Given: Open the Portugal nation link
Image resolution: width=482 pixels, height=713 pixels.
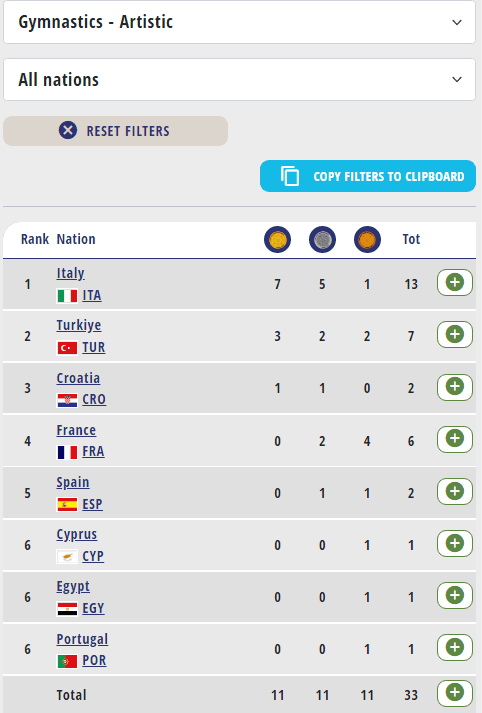Looking at the screenshot, I should coord(82,639).
